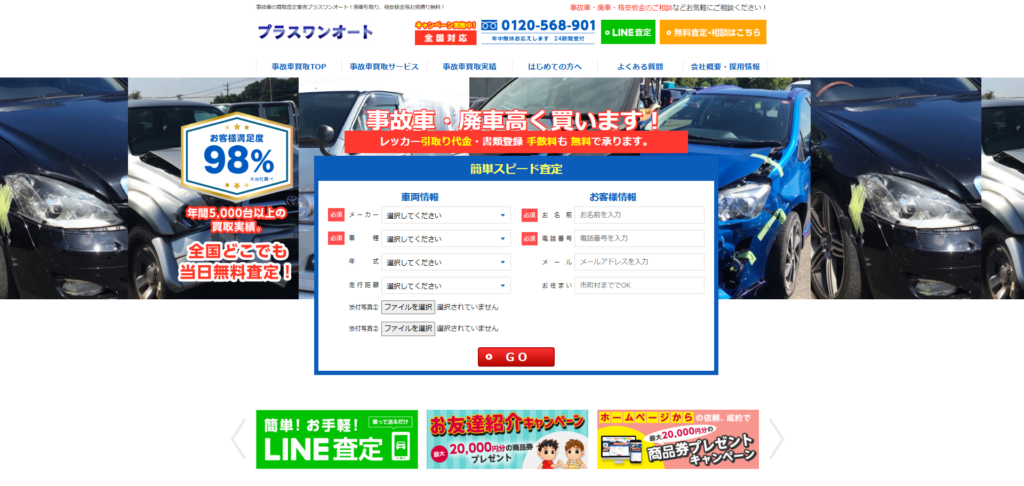Open the 年式 dropdown
Image resolution: width=1024 pixels, height=486 pixels.
tap(445, 262)
